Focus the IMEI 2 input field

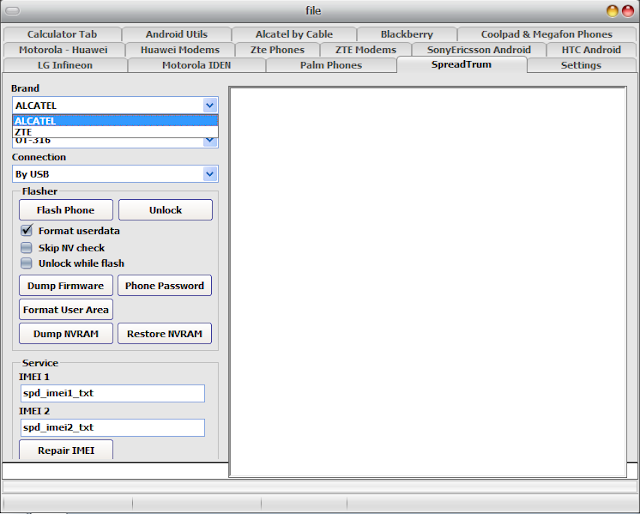[x=112, y=427]
